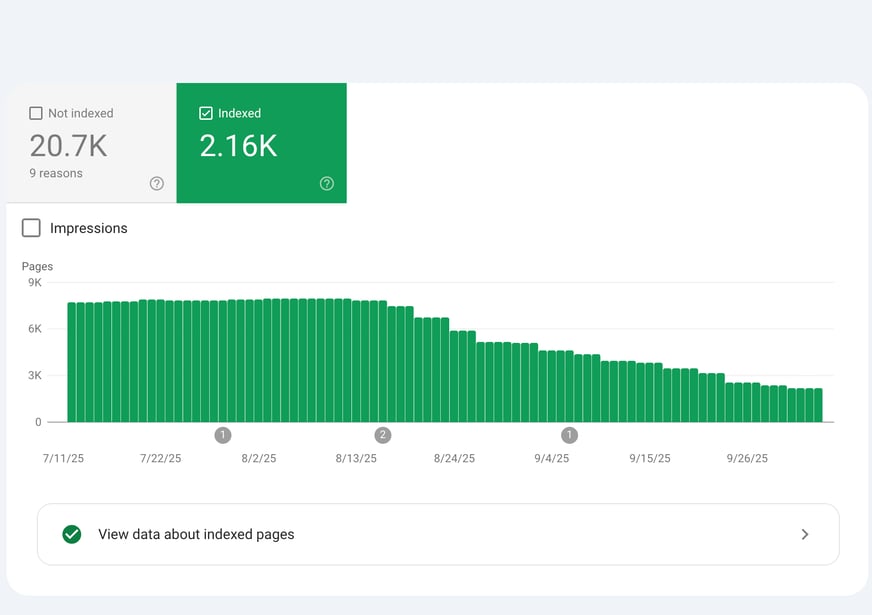Click the 9K axis label
Image resolution: width=872 pixels, height=615 pixels.
pyautogui.click(x=34, y=282)
